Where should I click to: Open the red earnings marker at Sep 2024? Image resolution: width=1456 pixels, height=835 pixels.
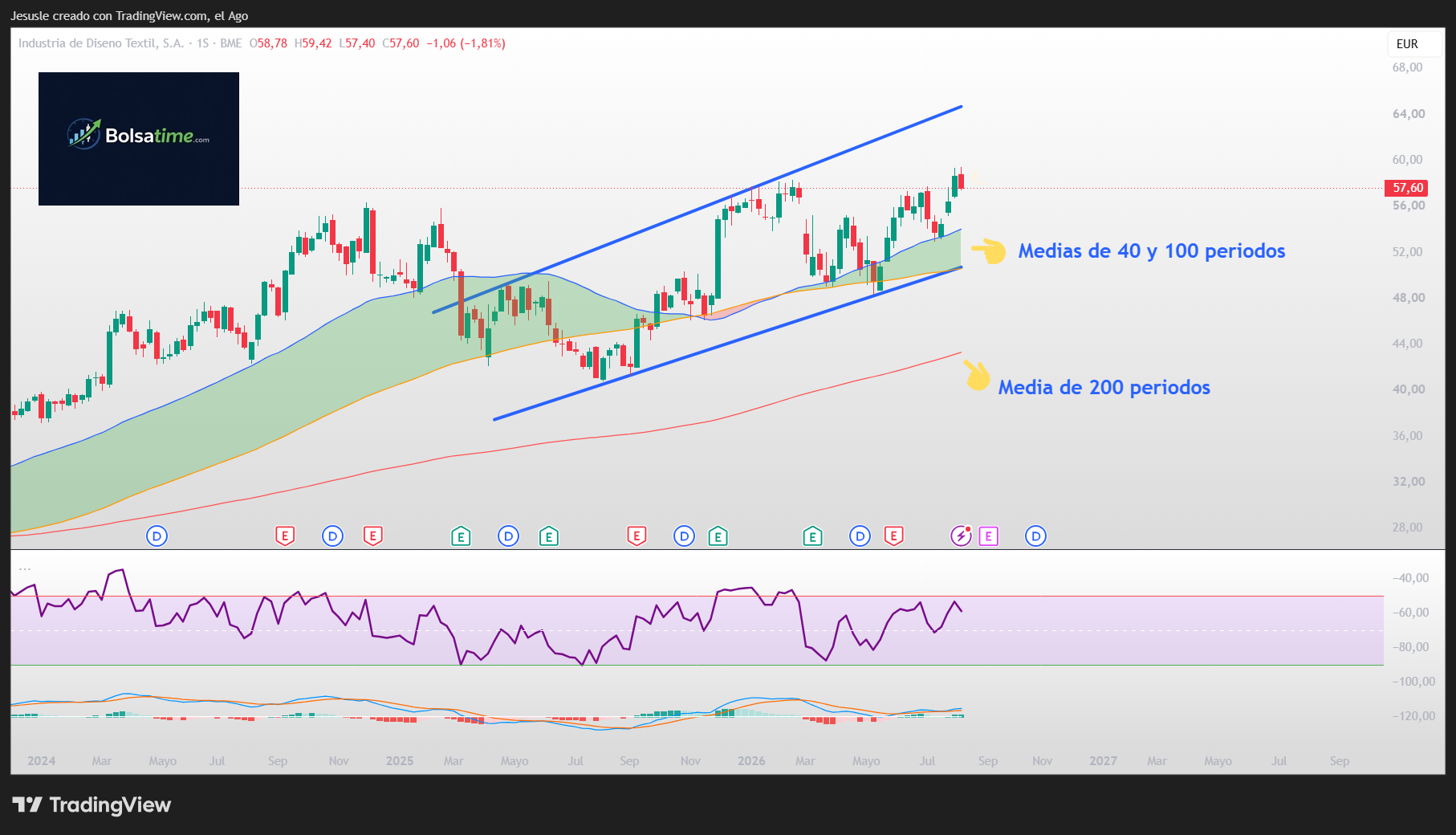(x=285, y=536)
